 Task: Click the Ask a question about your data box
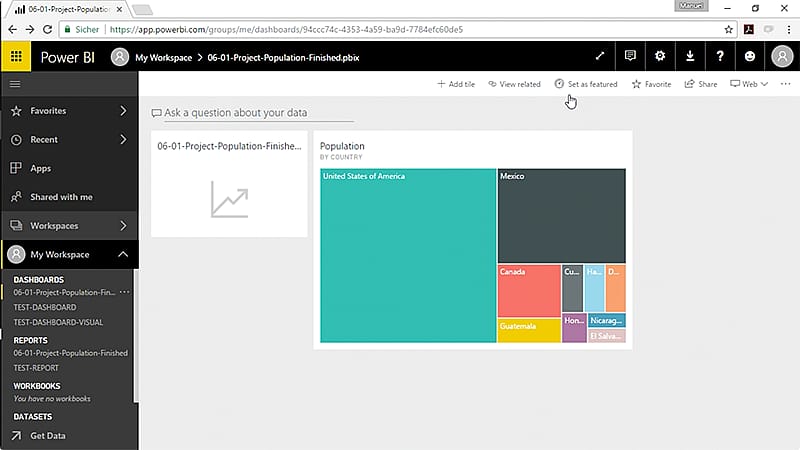coord(253,113)
